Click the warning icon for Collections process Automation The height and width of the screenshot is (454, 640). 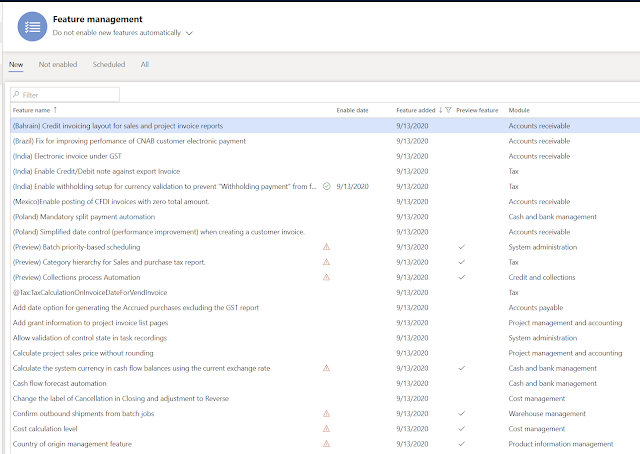[x=327, y=277]
